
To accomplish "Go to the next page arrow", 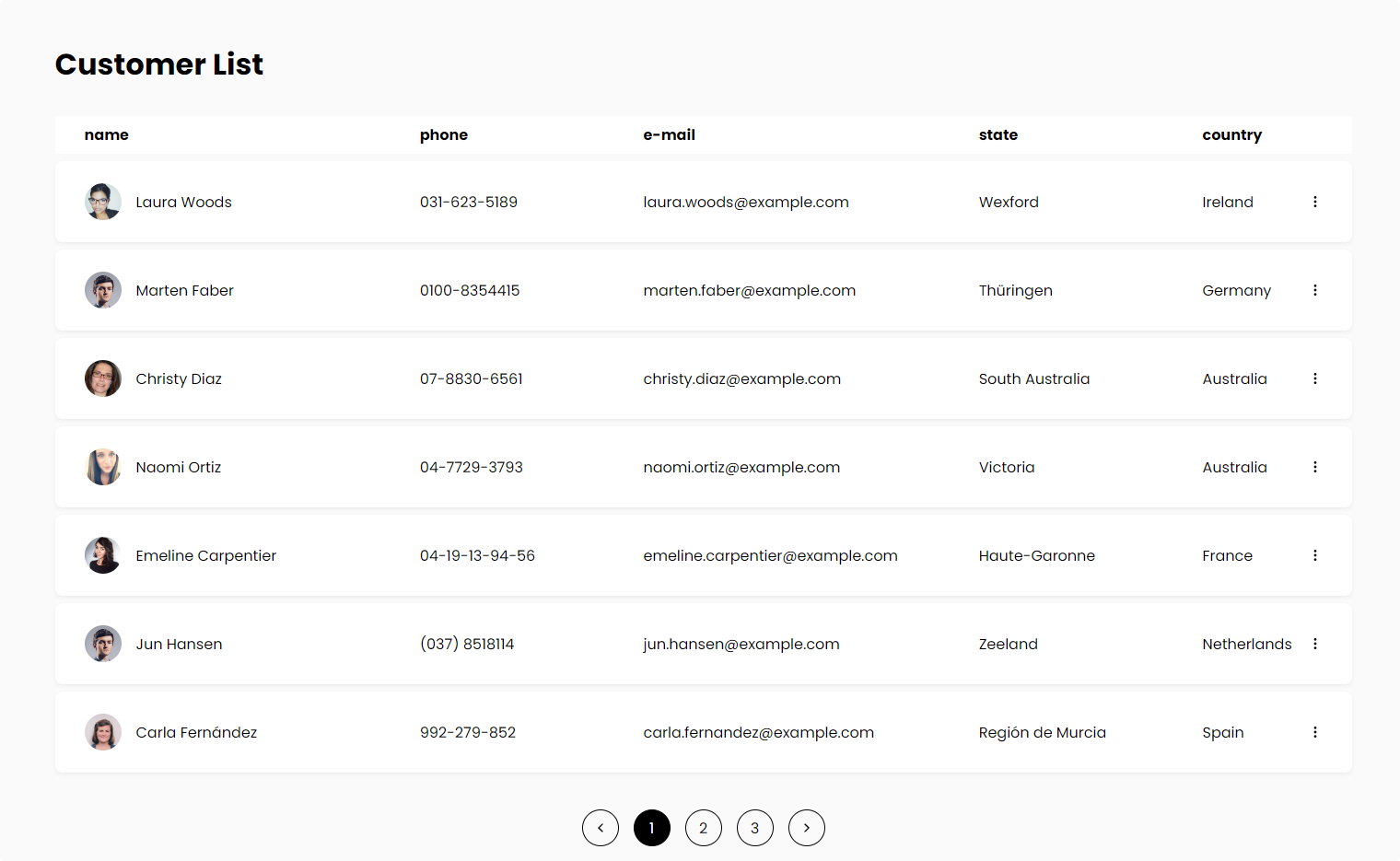I will pyautogui.click(x=807, y=828).
